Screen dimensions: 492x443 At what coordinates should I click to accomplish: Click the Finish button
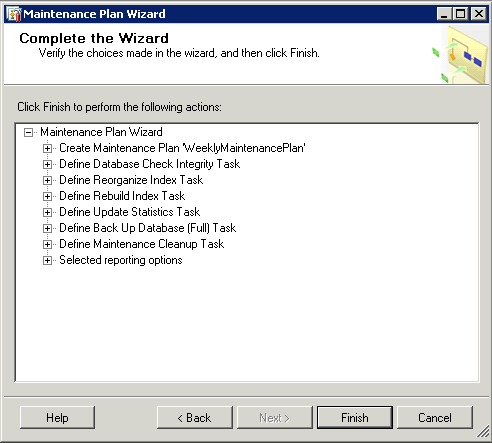(355, 417)
